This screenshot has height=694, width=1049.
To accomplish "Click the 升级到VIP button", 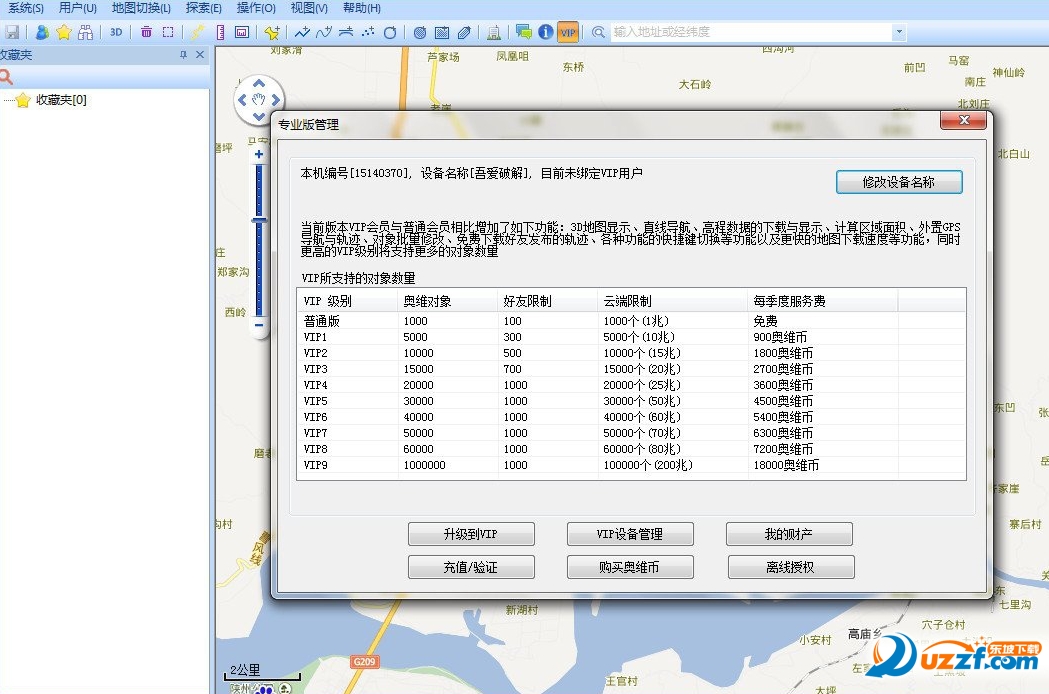I will tap(471, 534).
